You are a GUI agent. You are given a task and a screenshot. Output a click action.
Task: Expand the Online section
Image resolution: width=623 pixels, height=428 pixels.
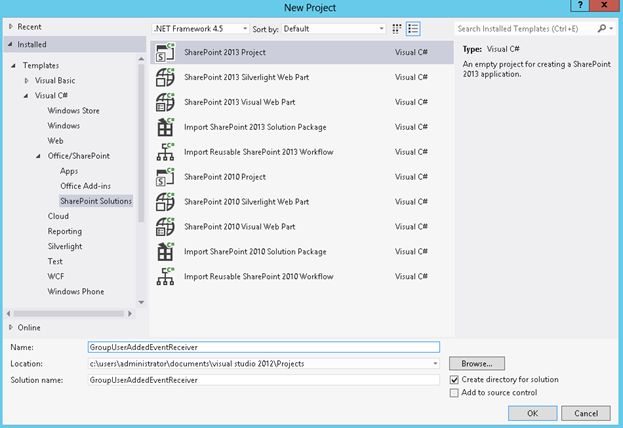[11, 327]
